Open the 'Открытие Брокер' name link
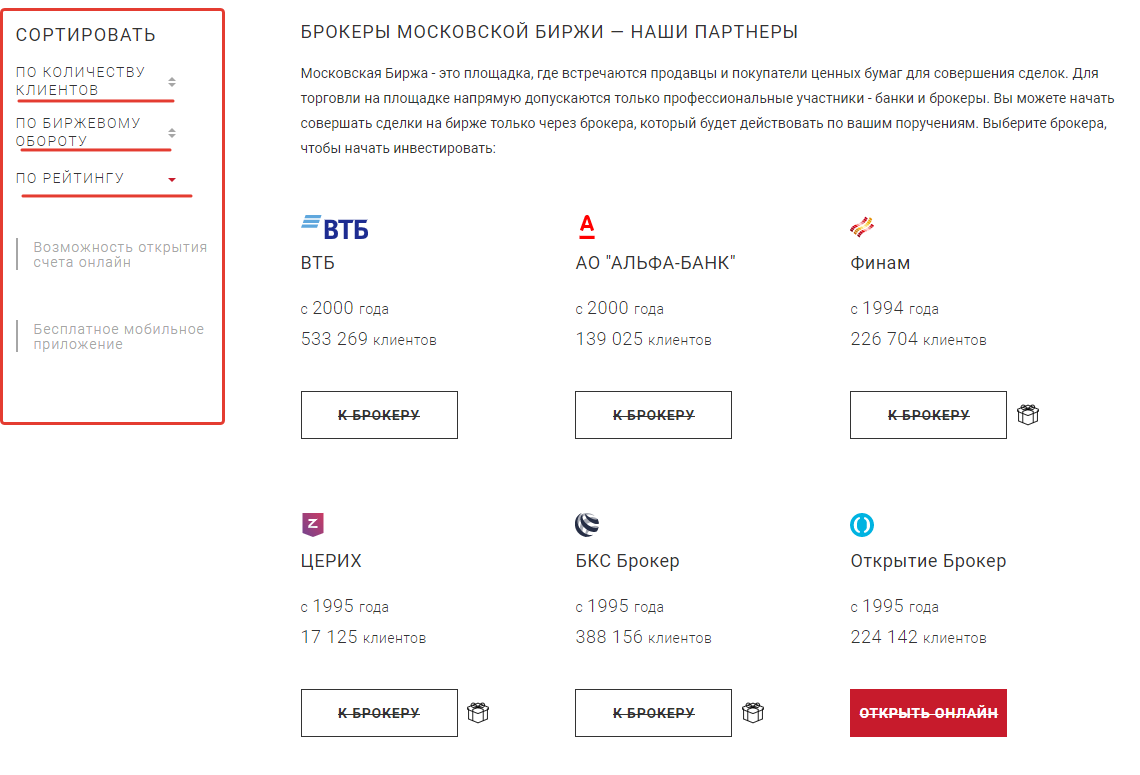Viewport: 1140px width, 775px height. pos(928,561)
